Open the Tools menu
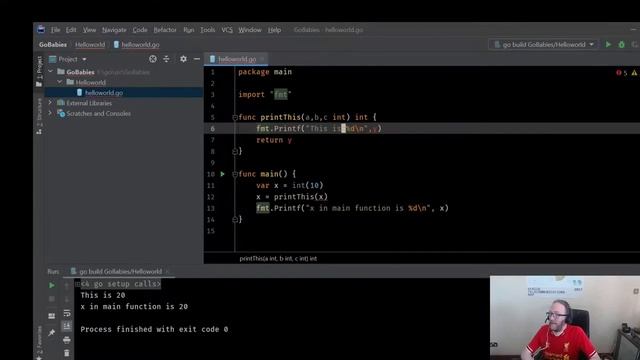 pyautogui.click(x=207, y=30)
